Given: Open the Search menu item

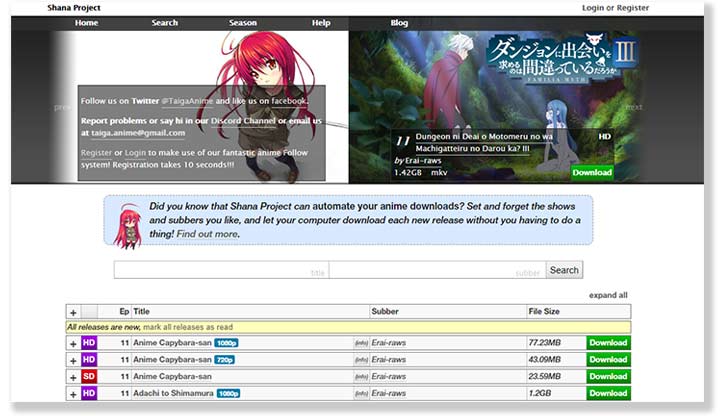Looking at the screenshot, I should (164, 22).
